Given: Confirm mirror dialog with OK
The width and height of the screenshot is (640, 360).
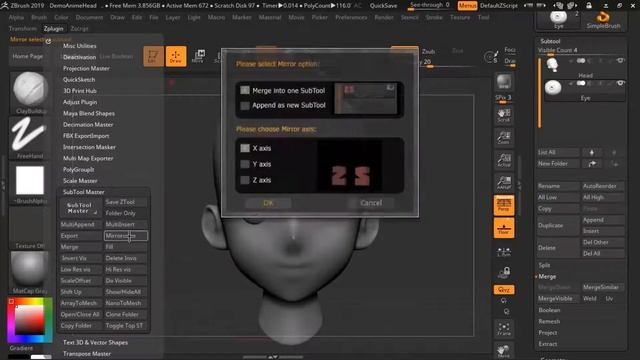Looking at the screenshot, I should (268, 203).
